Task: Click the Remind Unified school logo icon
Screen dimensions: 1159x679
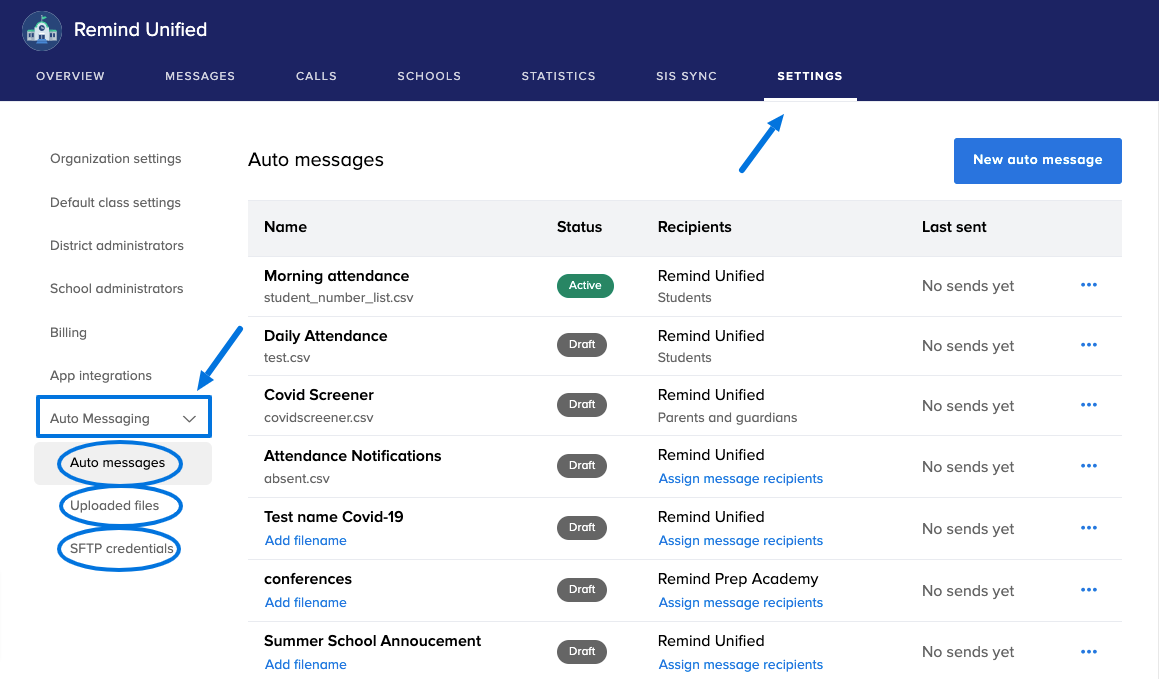Action: coord(41,30)
